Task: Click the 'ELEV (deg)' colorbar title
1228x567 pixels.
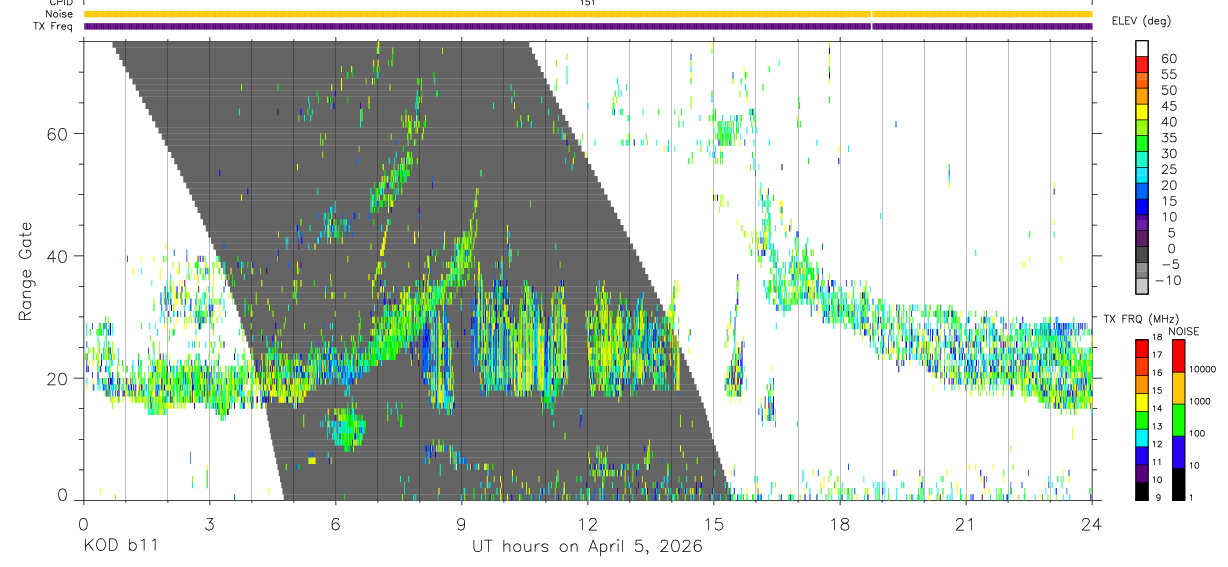Action: (1141, 21)
